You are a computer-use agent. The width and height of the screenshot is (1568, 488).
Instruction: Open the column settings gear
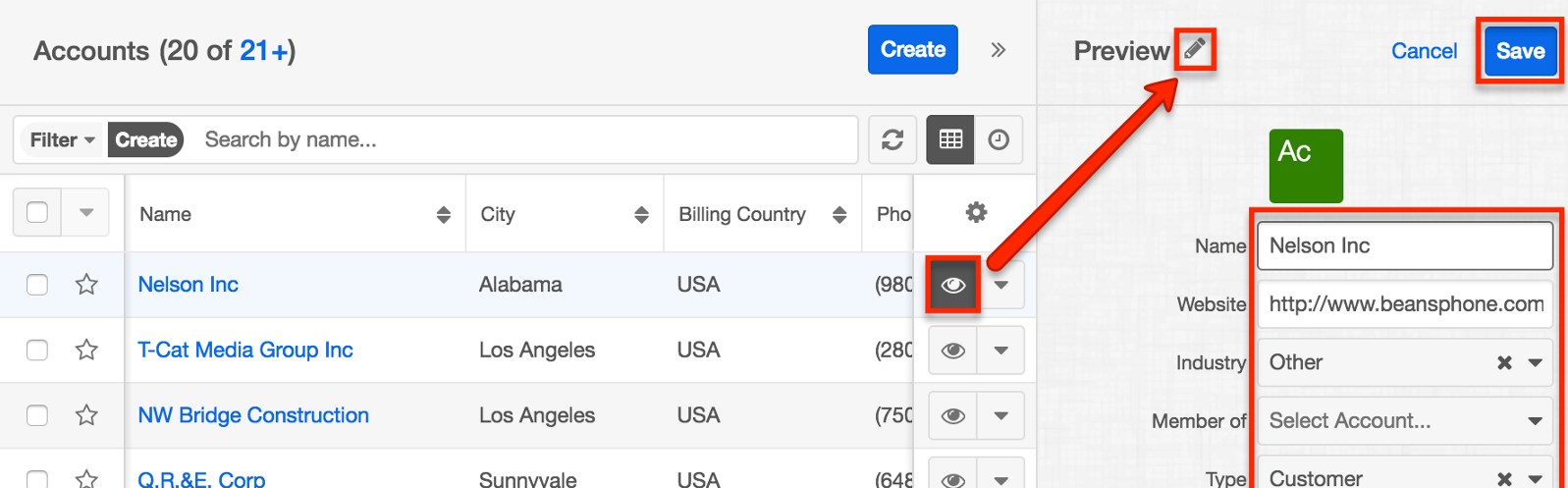[x=975, y=212]
